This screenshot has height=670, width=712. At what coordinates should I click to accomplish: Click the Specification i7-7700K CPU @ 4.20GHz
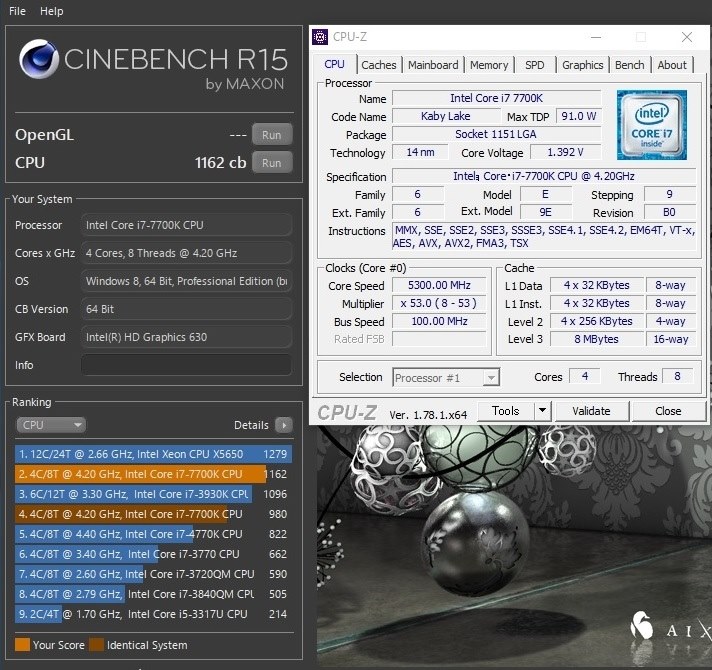click(x=544, y=176)
